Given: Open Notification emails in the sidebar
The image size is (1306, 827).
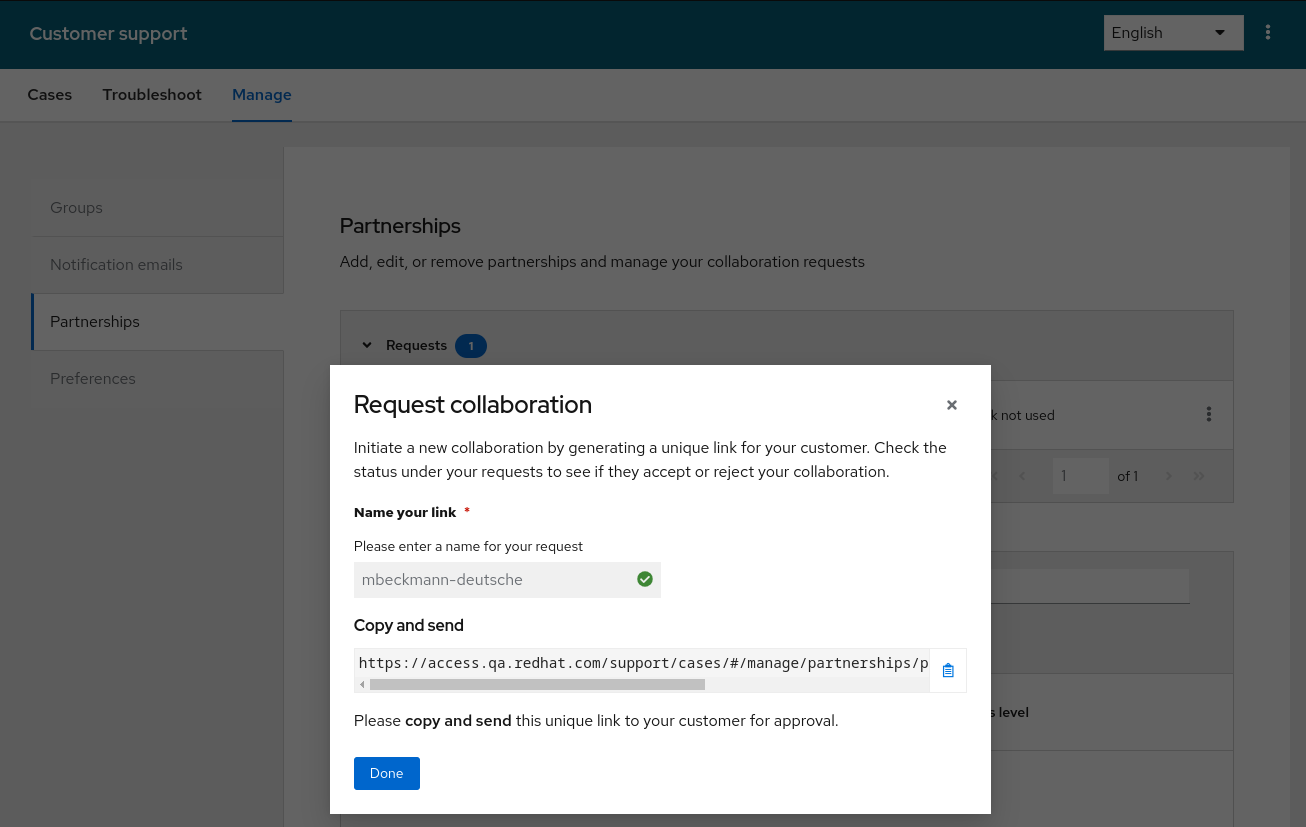Looking at the screenshot, I should [x=157, y=265].
